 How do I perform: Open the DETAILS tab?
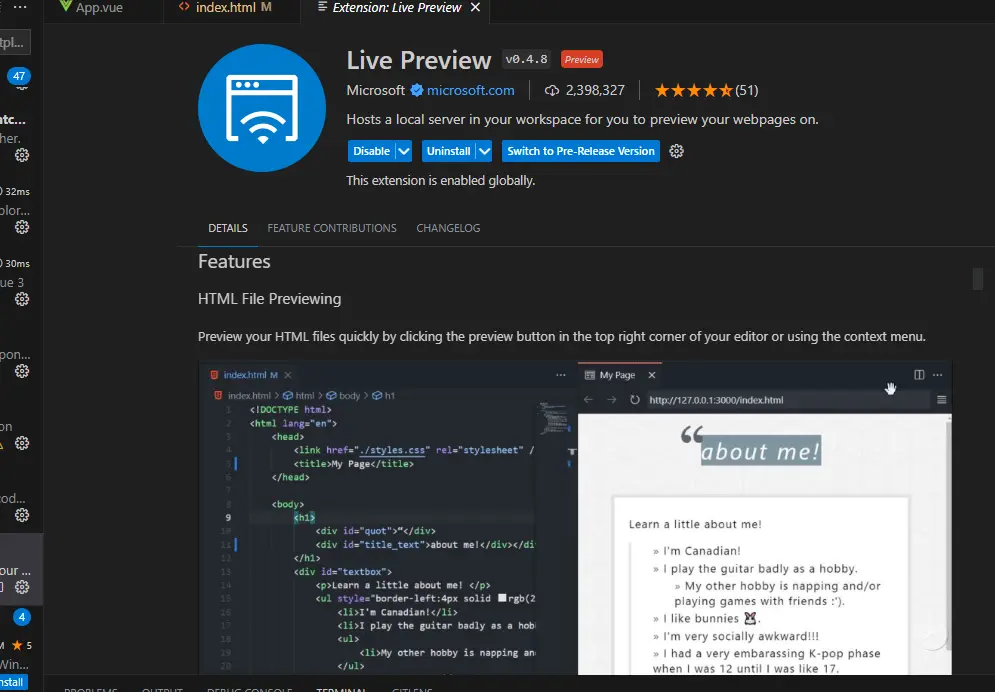228,228
